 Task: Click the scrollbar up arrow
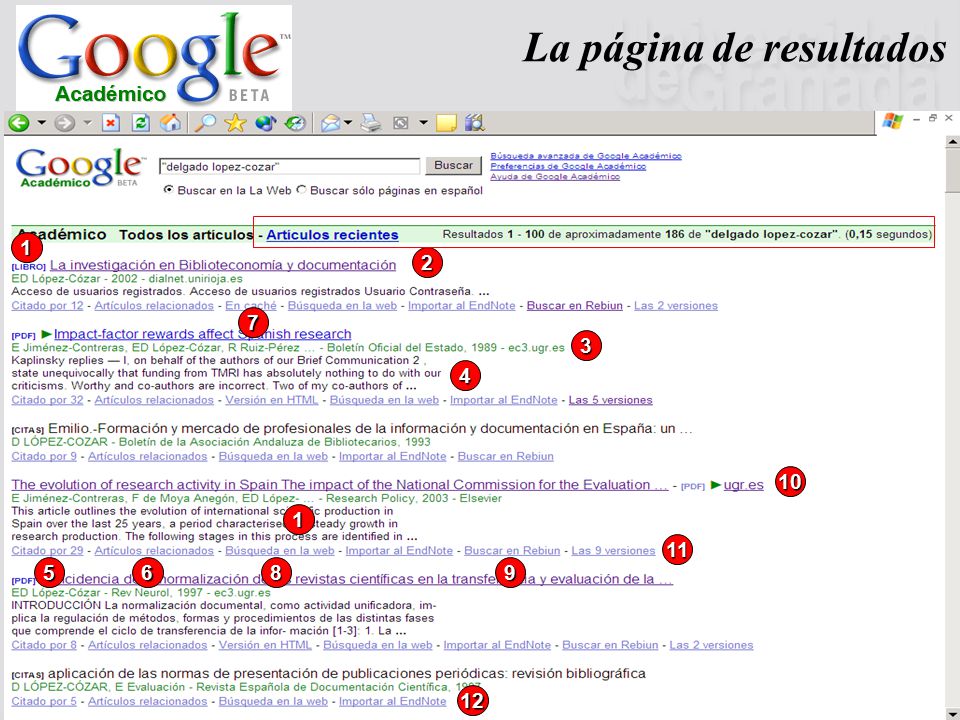[x=952, y=142]
